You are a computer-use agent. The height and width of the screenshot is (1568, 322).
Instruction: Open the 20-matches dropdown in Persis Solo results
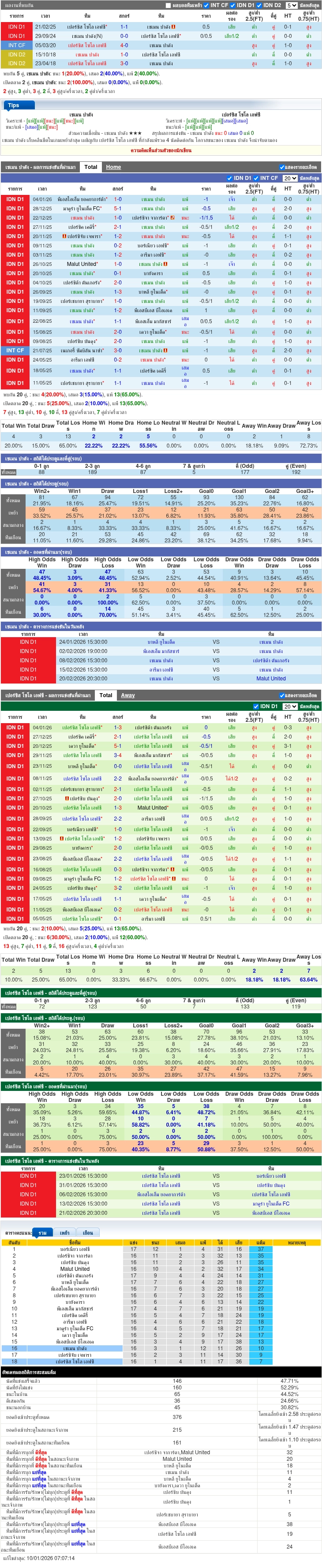(290, 707)
